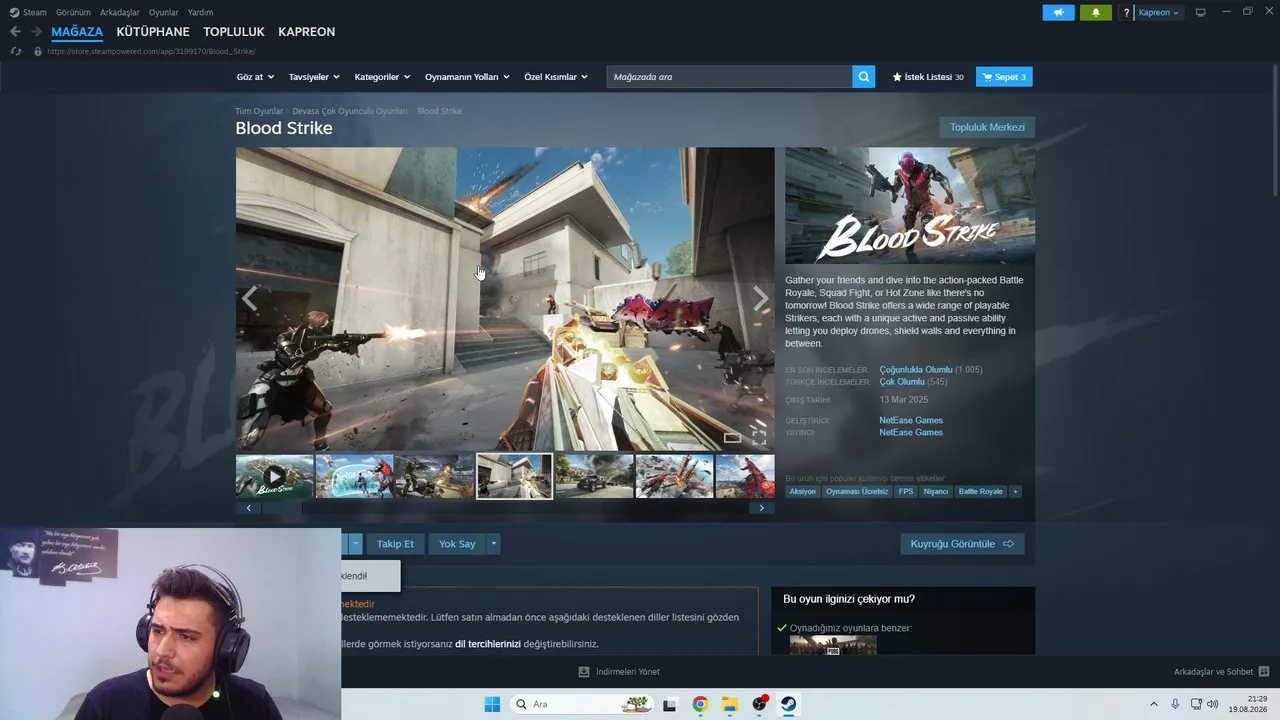Image resolution: width=1280 pixels, height=720 pixels.
Task: Click the Aksiyon tag
Action: [803, 492]
